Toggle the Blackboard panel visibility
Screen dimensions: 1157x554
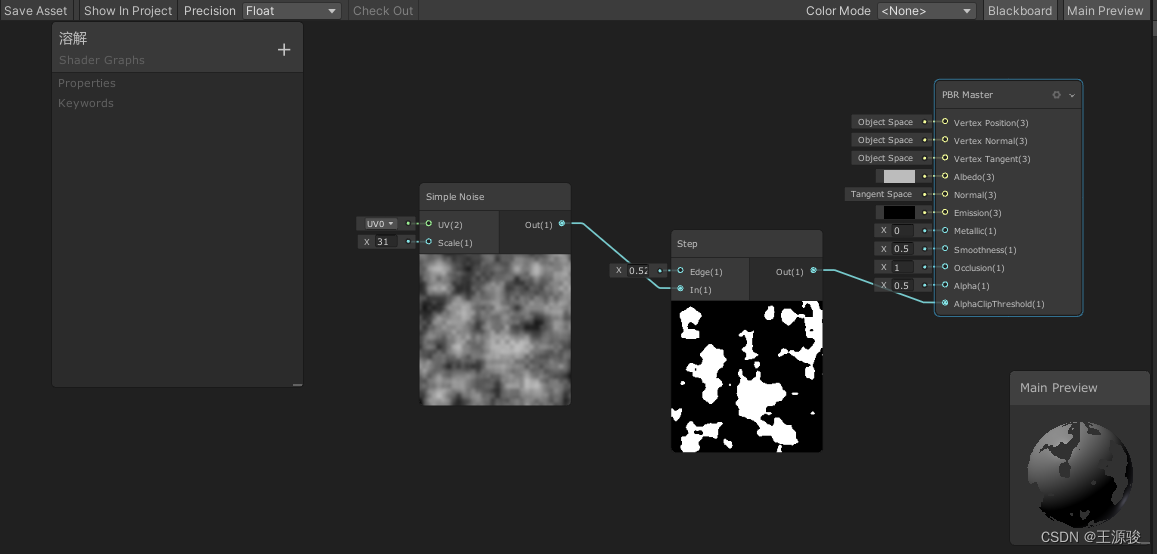click(1019, 11)
